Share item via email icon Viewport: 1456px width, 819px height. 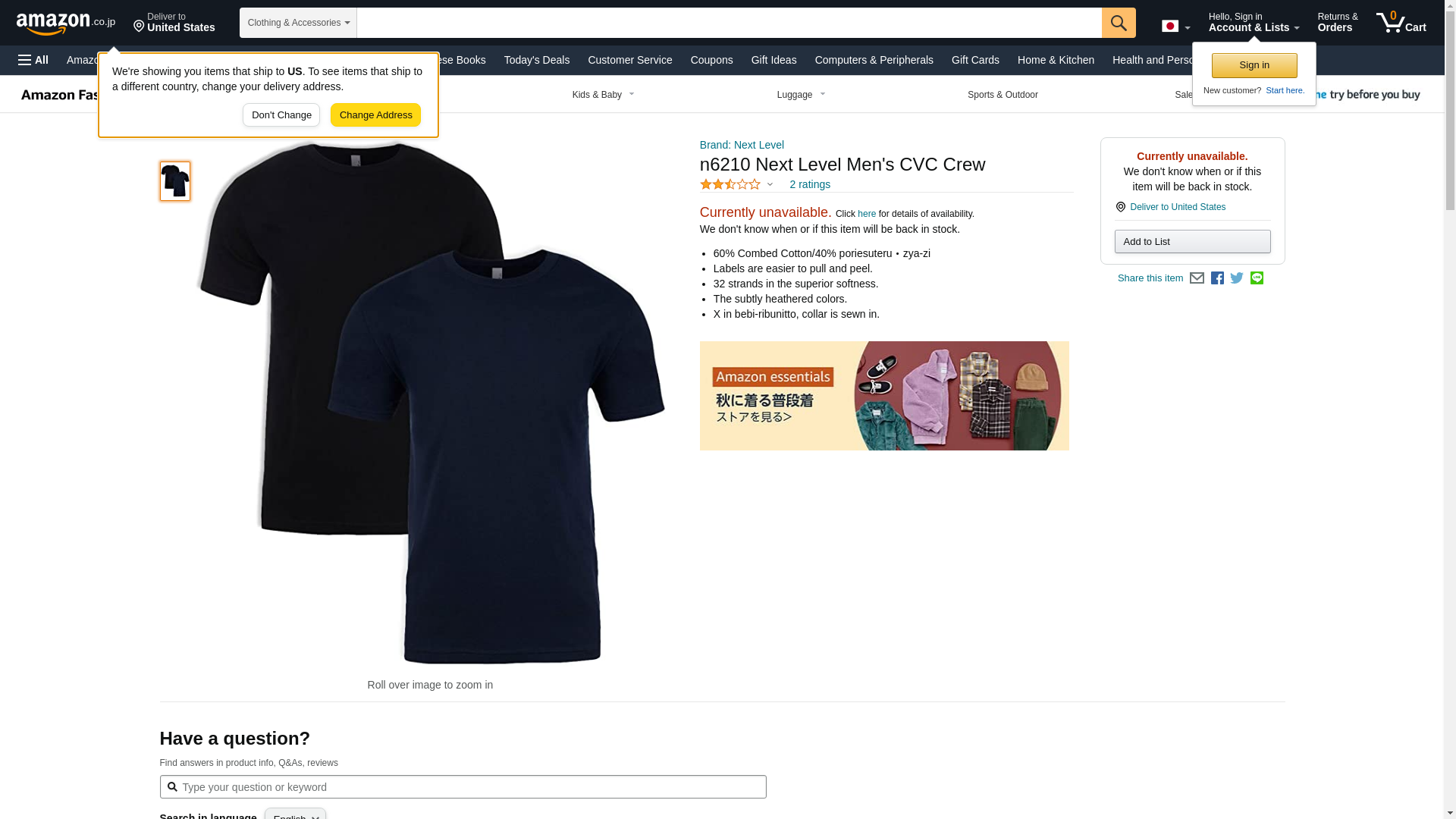click(1197, 278)
